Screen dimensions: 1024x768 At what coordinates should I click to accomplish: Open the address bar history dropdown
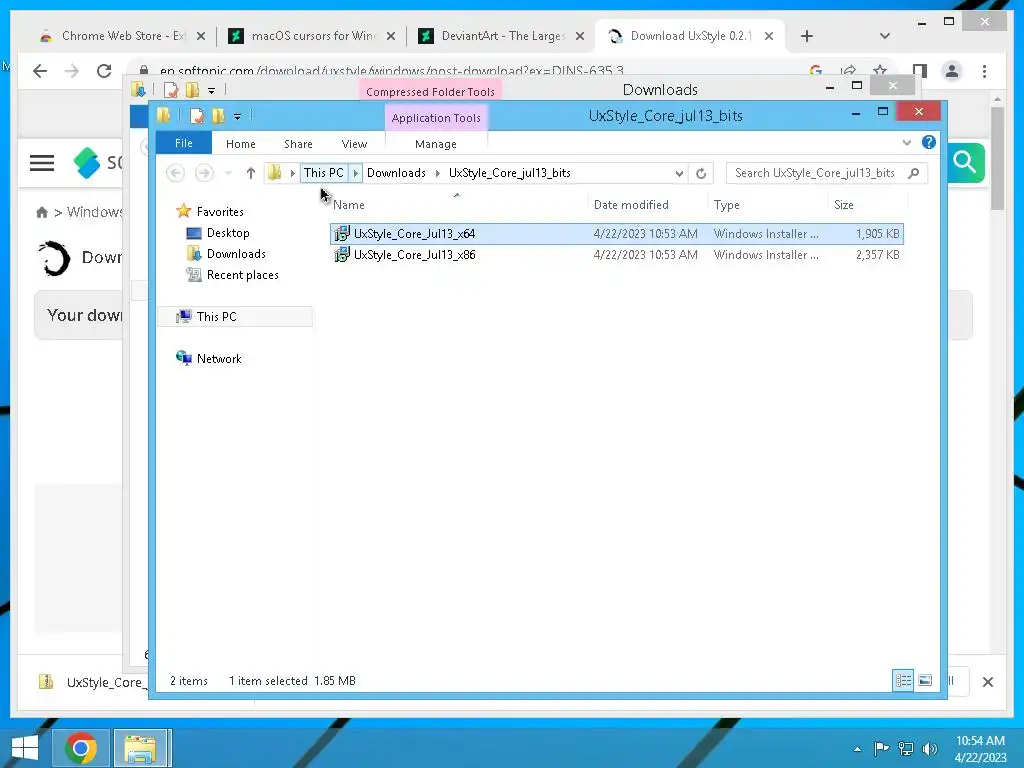click(x=679, y=173)
